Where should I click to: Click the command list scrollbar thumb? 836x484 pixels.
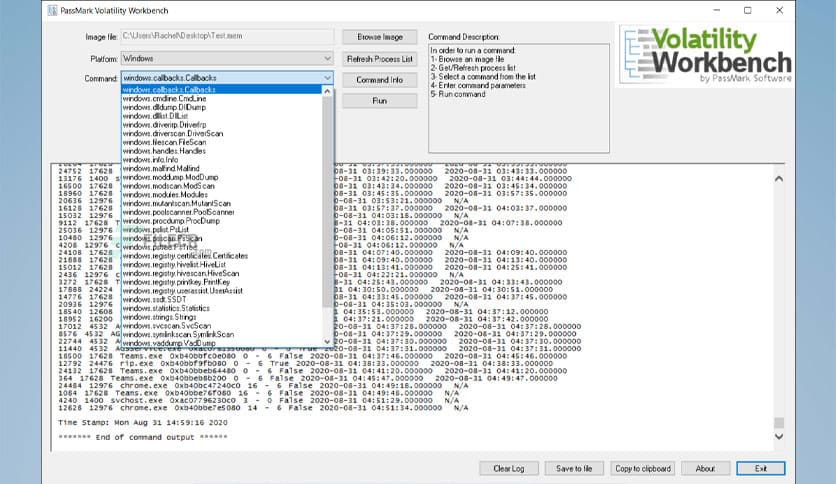[x=327, y=201]
